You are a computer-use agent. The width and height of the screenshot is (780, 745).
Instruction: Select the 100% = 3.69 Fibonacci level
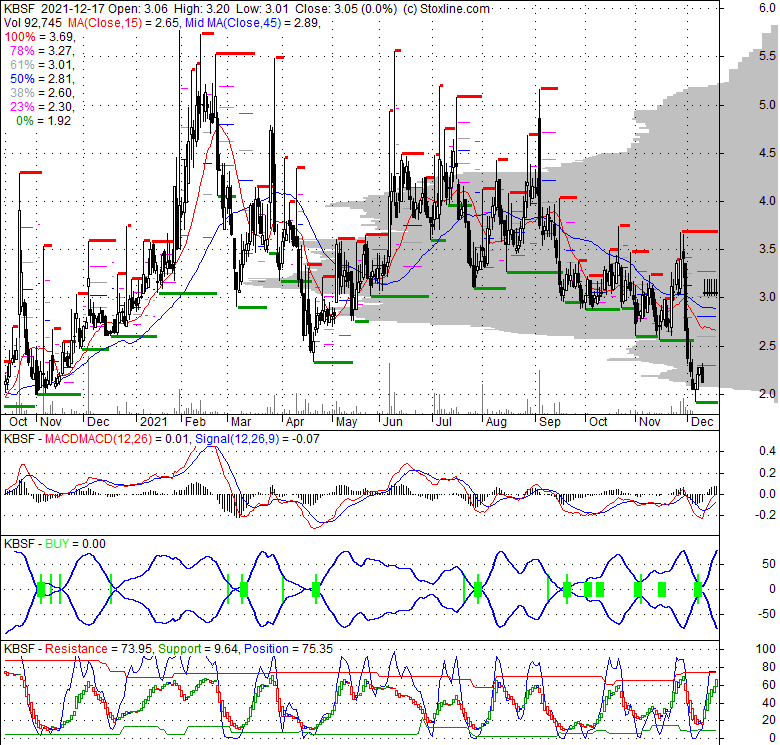click(39, 37)
